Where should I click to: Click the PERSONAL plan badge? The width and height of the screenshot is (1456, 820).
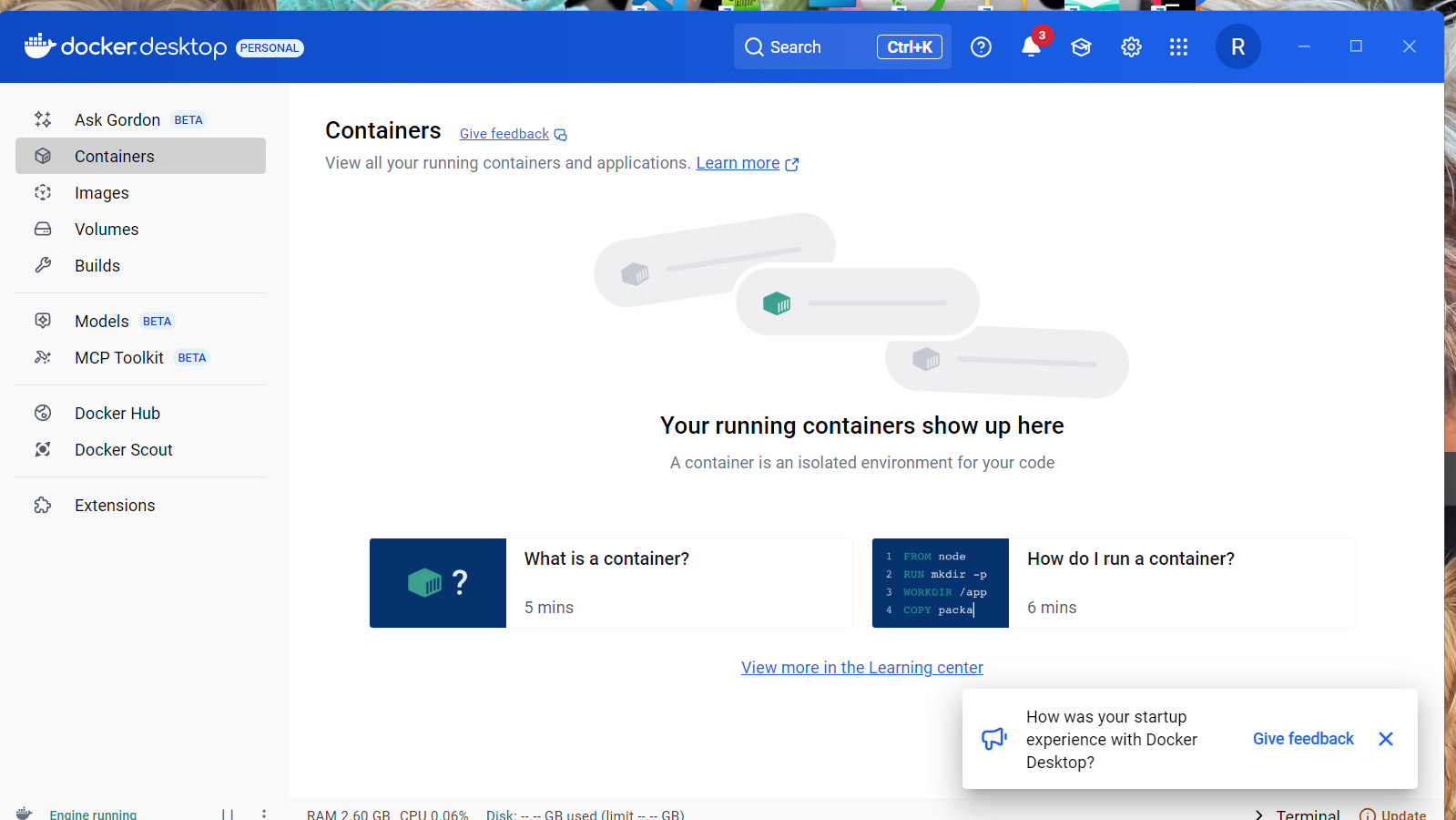[270, 48]
